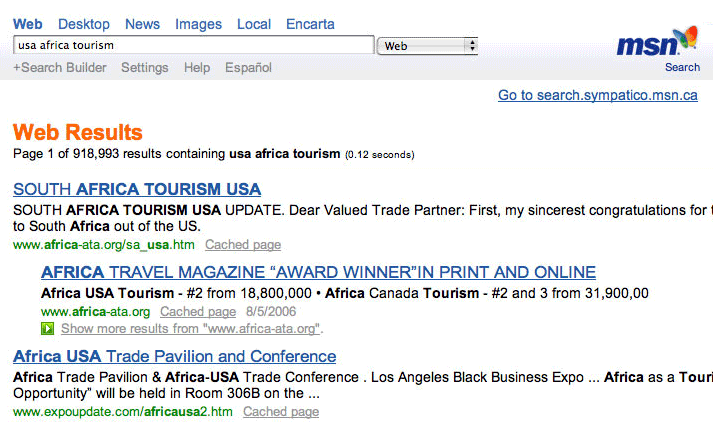Expand the +Search Builder option
Viewport: 713px width, 435px height.
coord(60,68)
